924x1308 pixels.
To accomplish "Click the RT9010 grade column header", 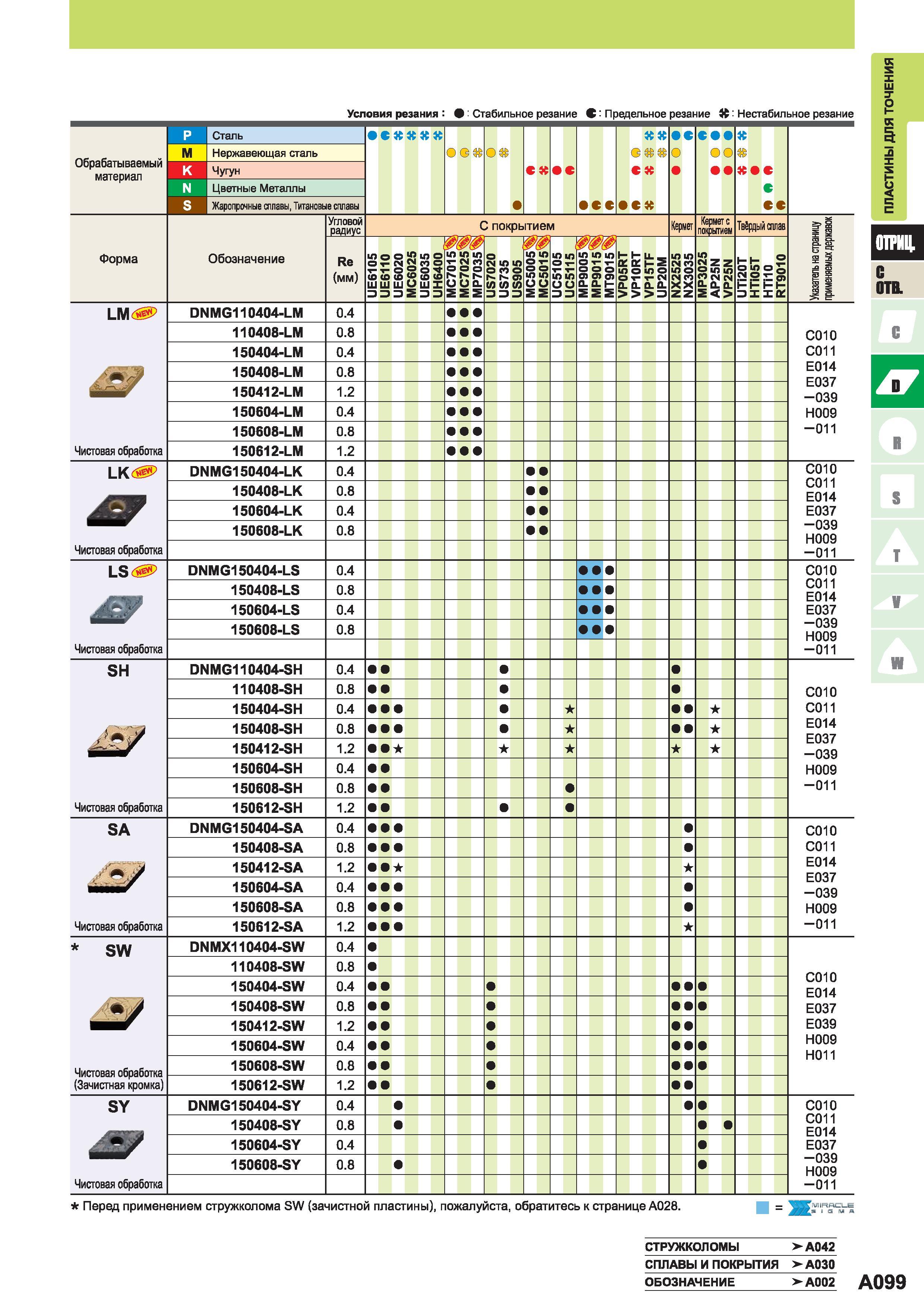I will [780, 276].
